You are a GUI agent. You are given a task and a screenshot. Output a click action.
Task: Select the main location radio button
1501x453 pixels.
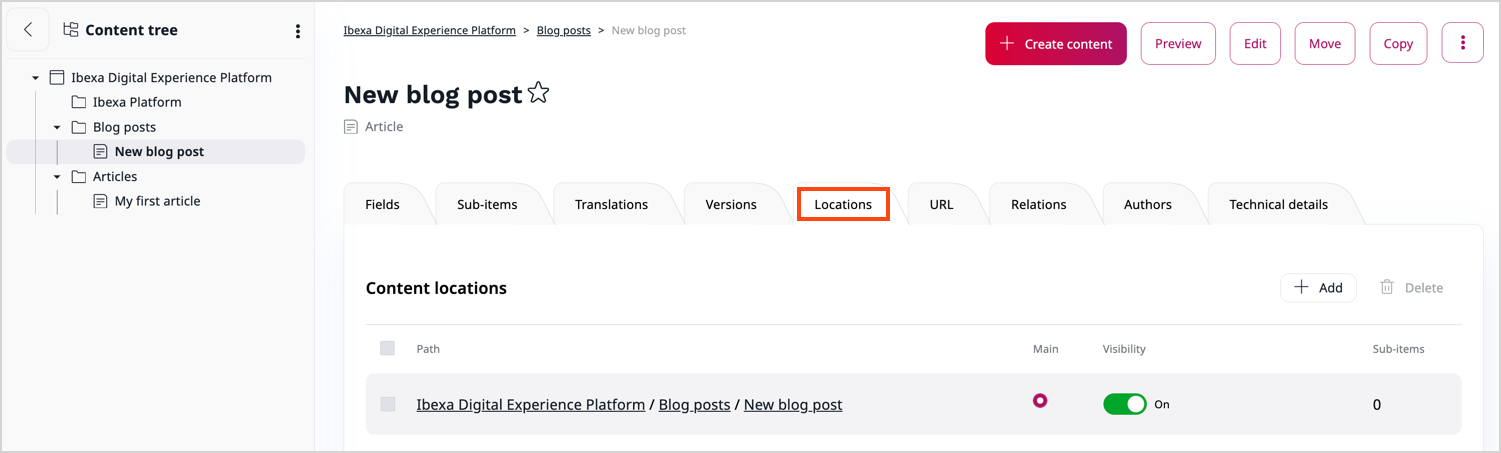point(1040,401)
